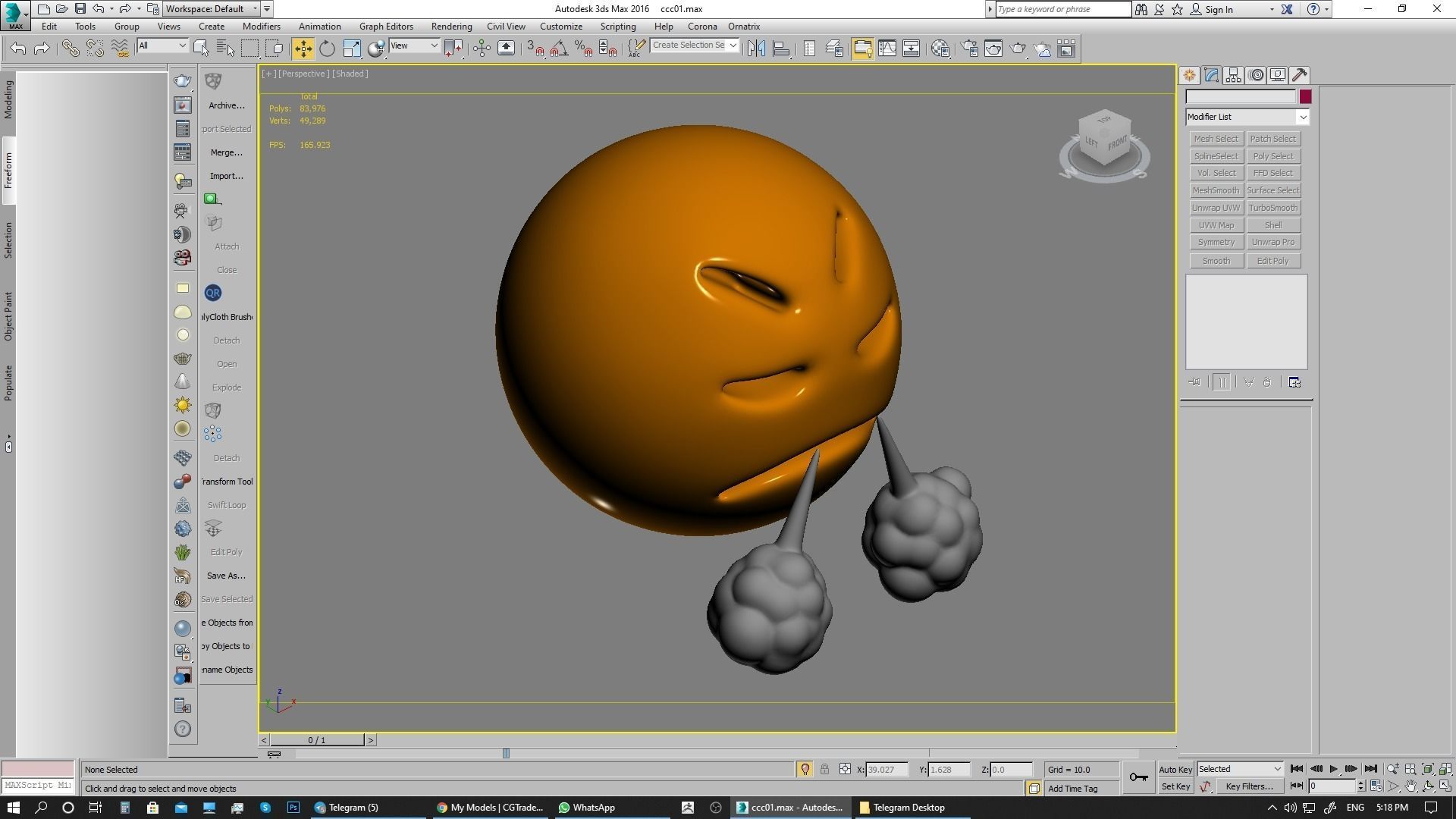1456x819 pixels.
Task: Open the Rendered Frame Window icon
Action: coord(993,49)
